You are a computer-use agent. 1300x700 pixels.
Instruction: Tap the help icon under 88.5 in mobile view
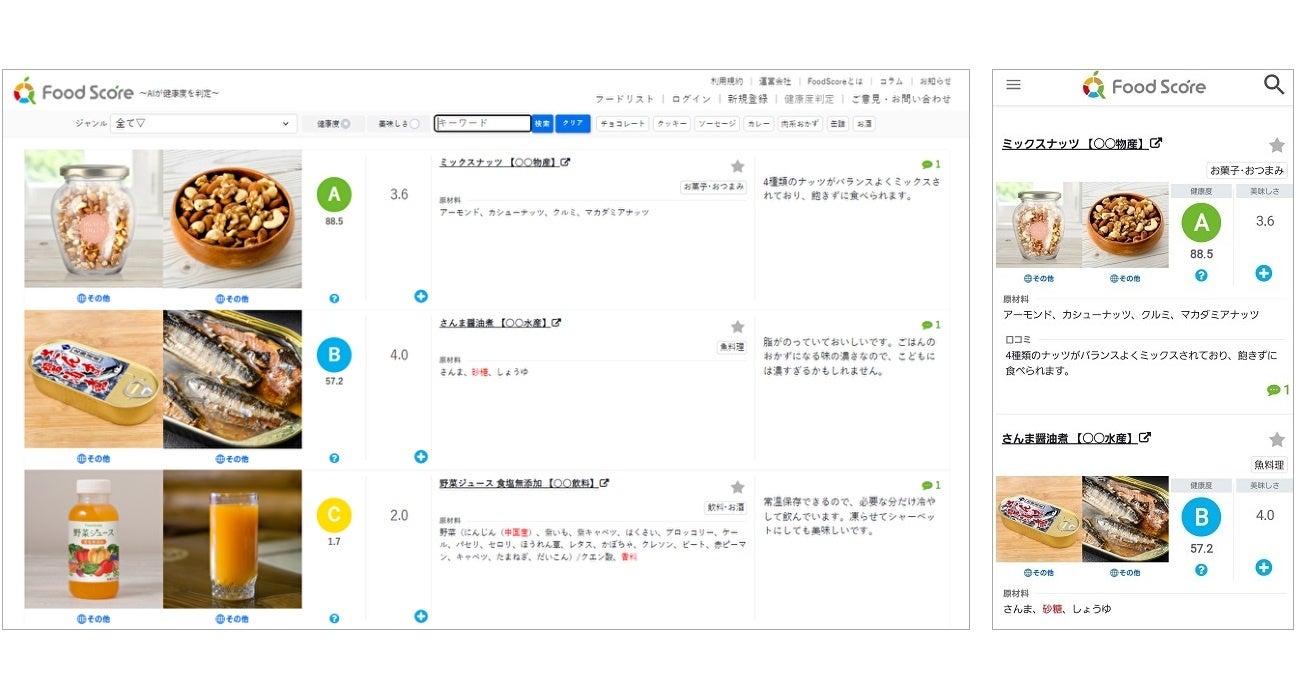[x=1201, y=275]
